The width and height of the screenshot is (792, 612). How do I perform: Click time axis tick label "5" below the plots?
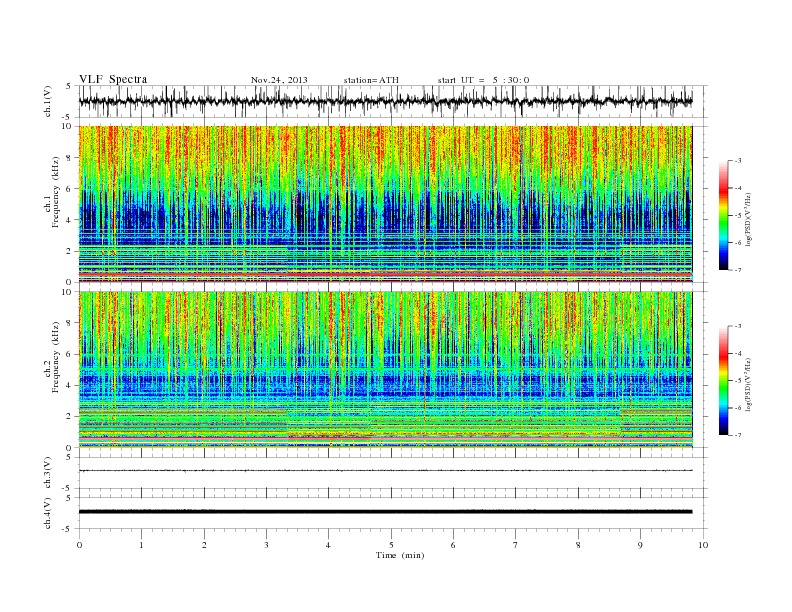[391, 545]
